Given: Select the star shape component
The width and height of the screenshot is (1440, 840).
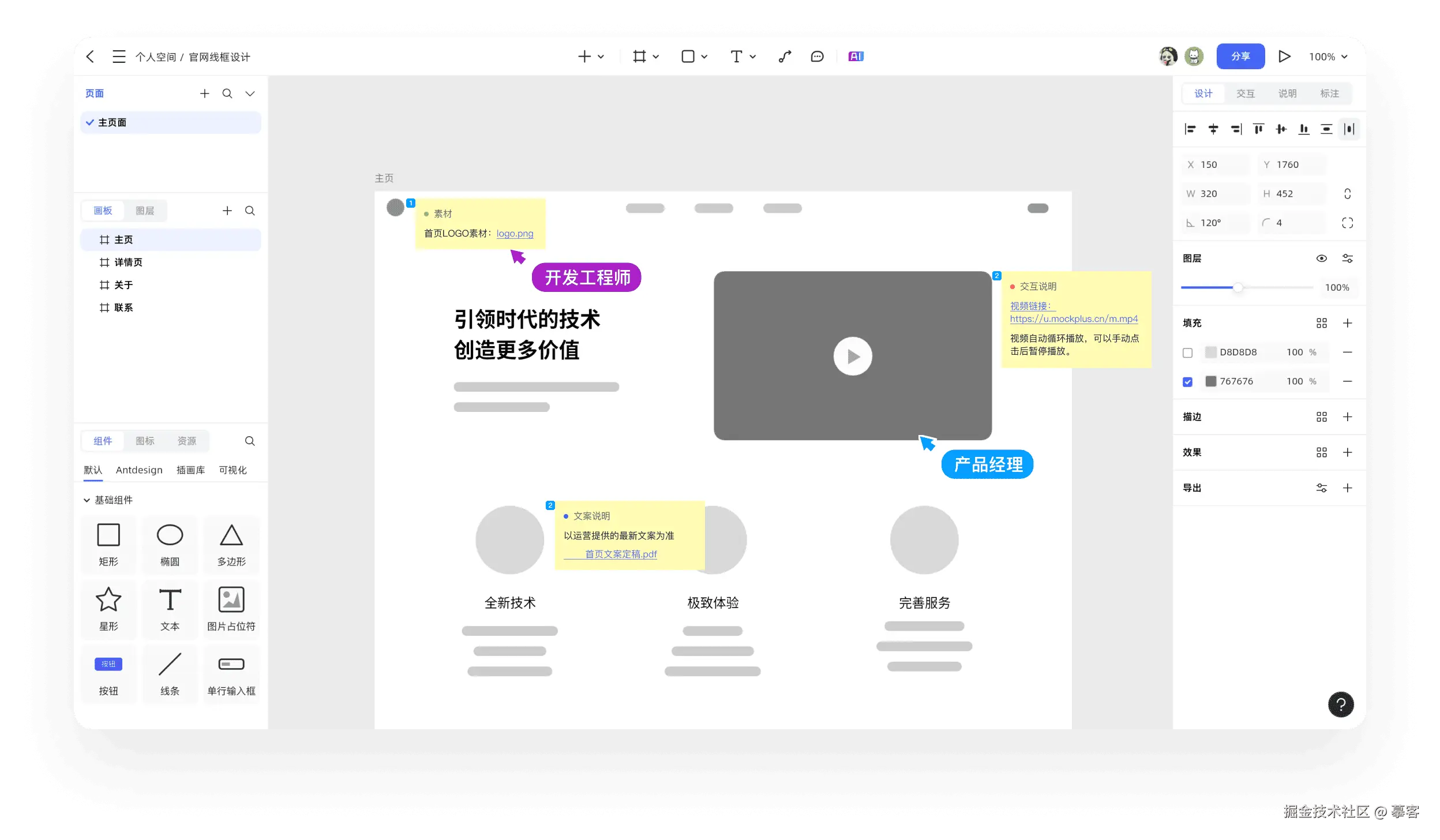Looking at the screenshot, I should coord(108,600).
